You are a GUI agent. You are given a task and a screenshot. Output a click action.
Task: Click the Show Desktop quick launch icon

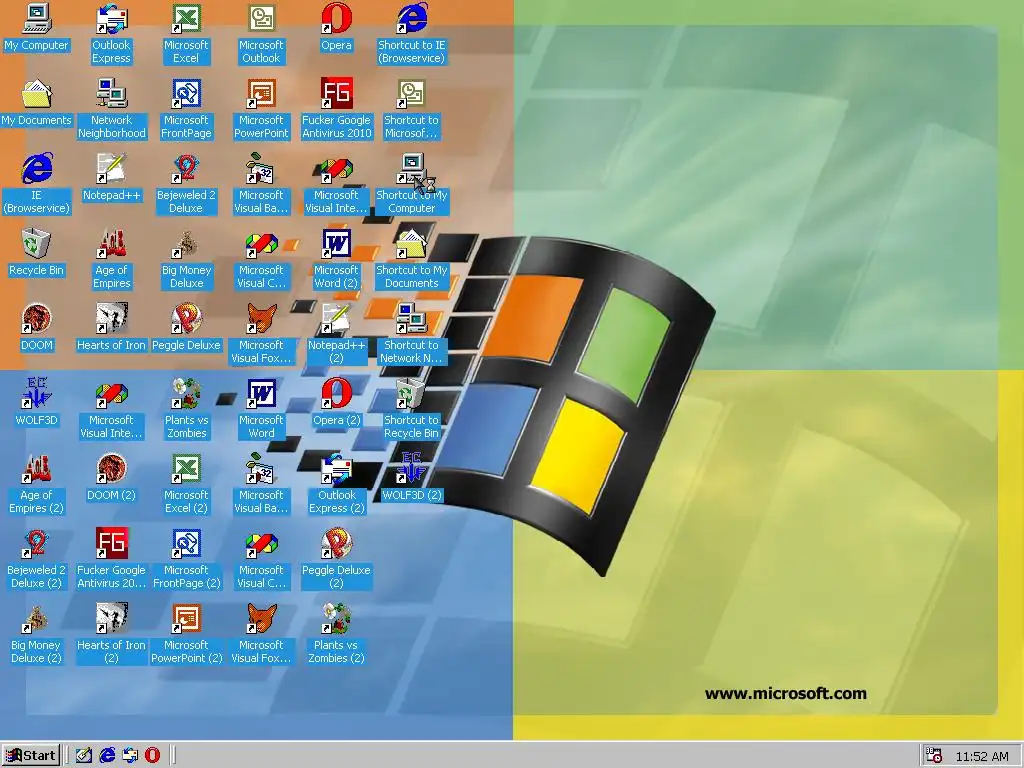click(x=84, y=756)
